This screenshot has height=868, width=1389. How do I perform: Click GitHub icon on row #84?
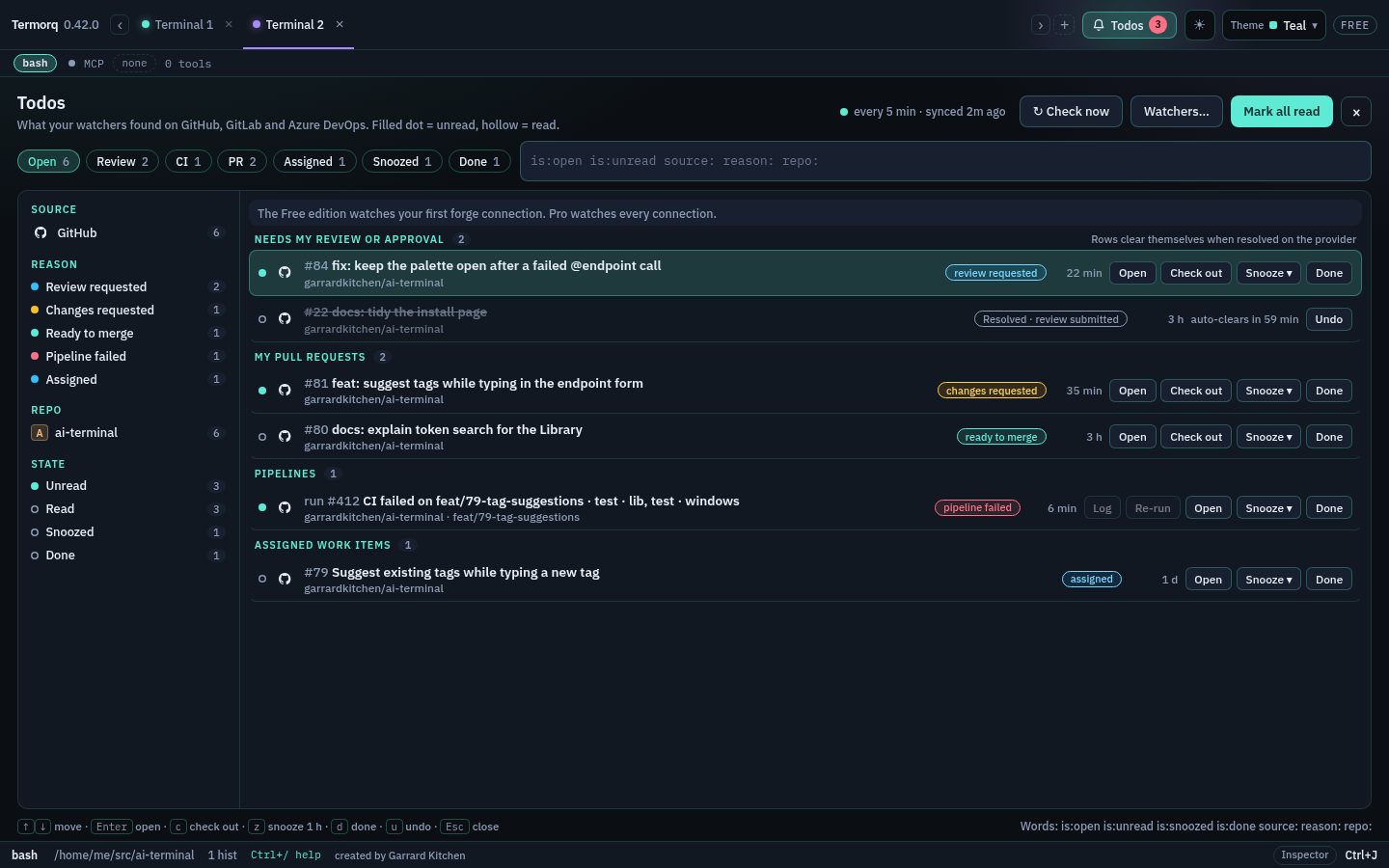click(285, 273)
